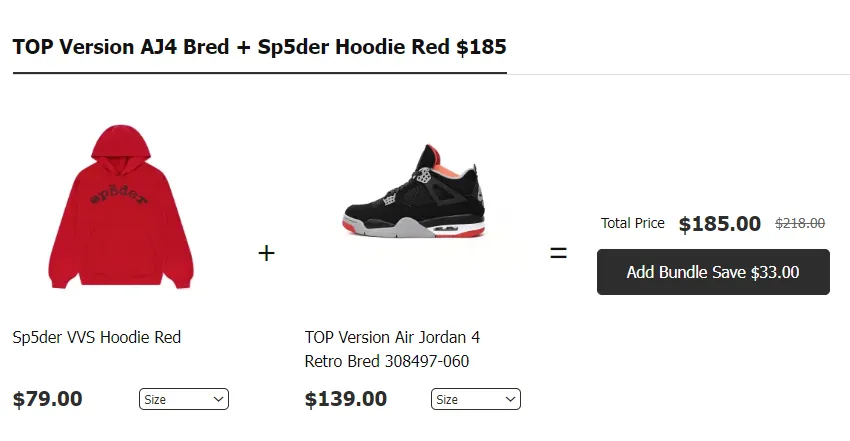Screen dimensions: 850x441
Task: Click the $79.00 hoodie price
Action: [48, 399]
